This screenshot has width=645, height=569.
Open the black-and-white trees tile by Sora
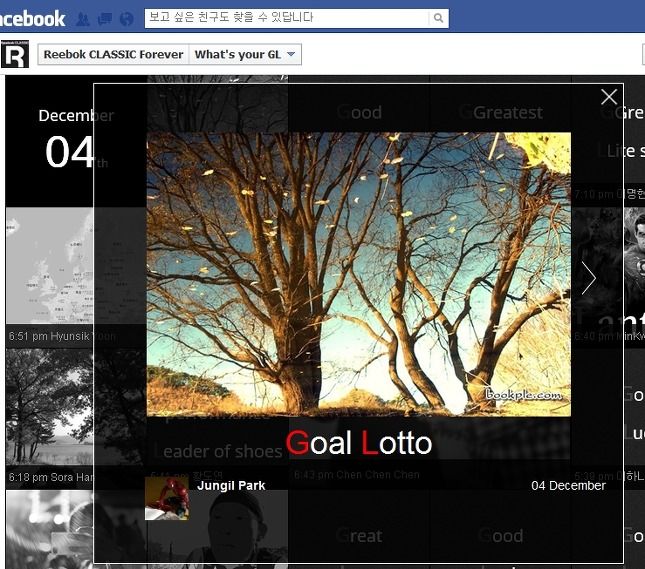pyautogui.click(x=49, y=407)
